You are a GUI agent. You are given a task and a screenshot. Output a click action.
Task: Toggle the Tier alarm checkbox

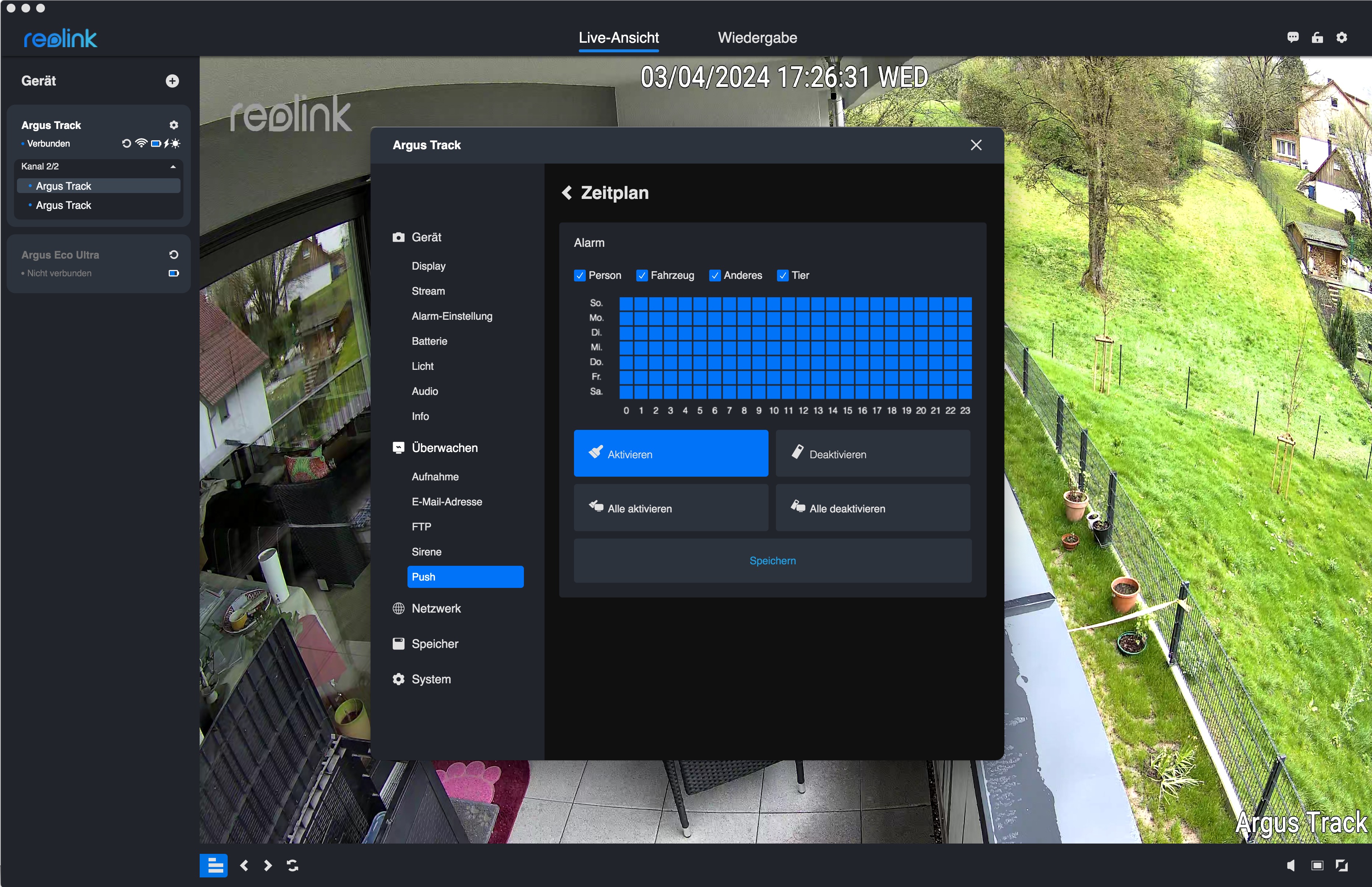(x=782, y=275)
